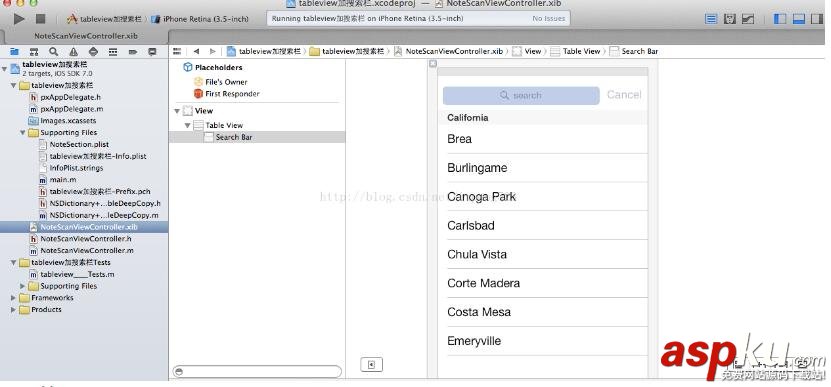Switch to the Assistant editor
831x387 pixels.
(x=730, y=19)
